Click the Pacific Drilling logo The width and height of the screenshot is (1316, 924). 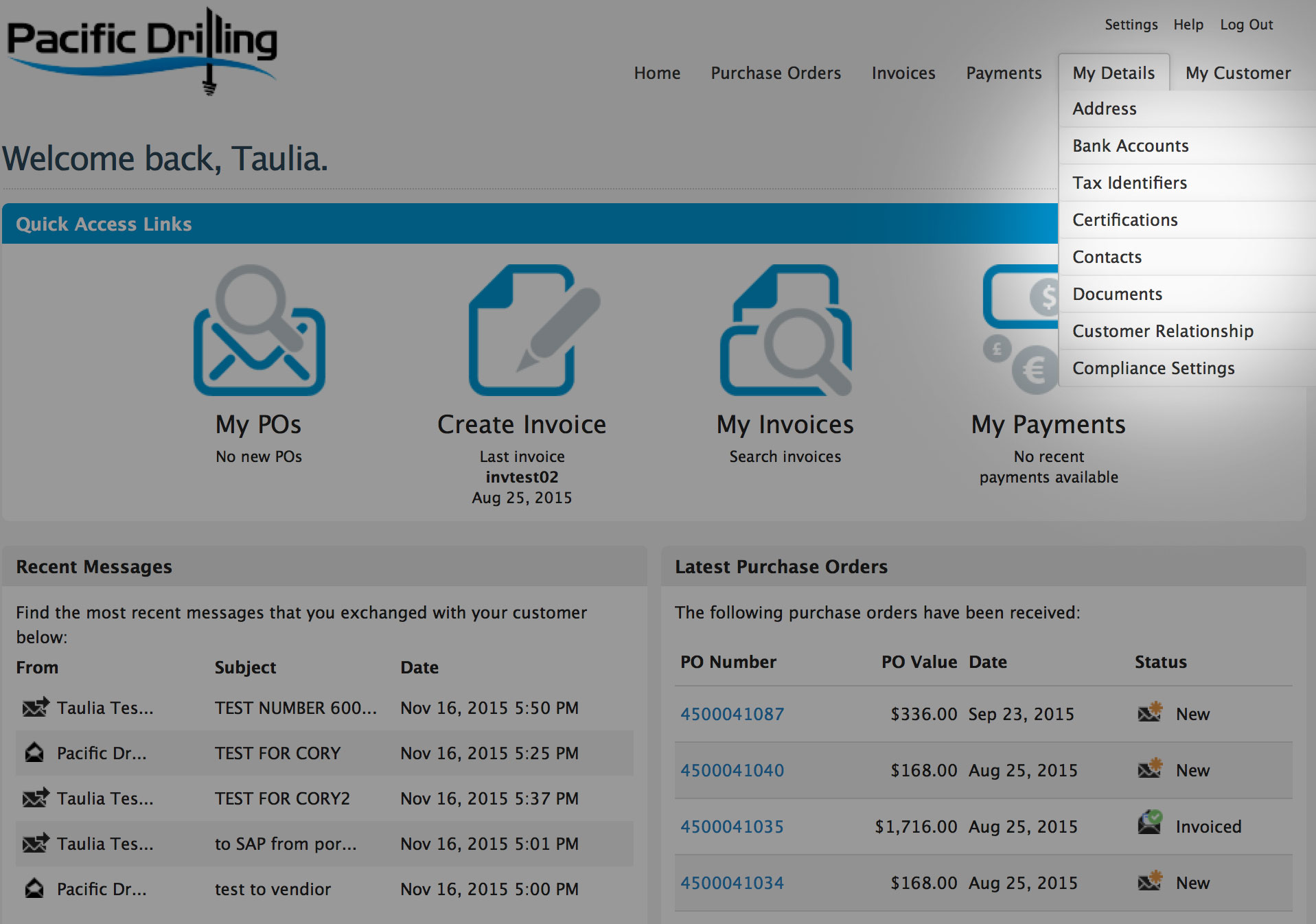142,51
